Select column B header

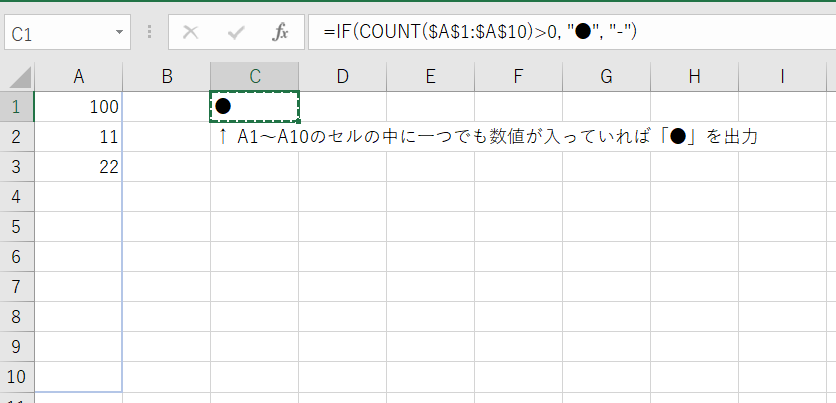[167, 77]
